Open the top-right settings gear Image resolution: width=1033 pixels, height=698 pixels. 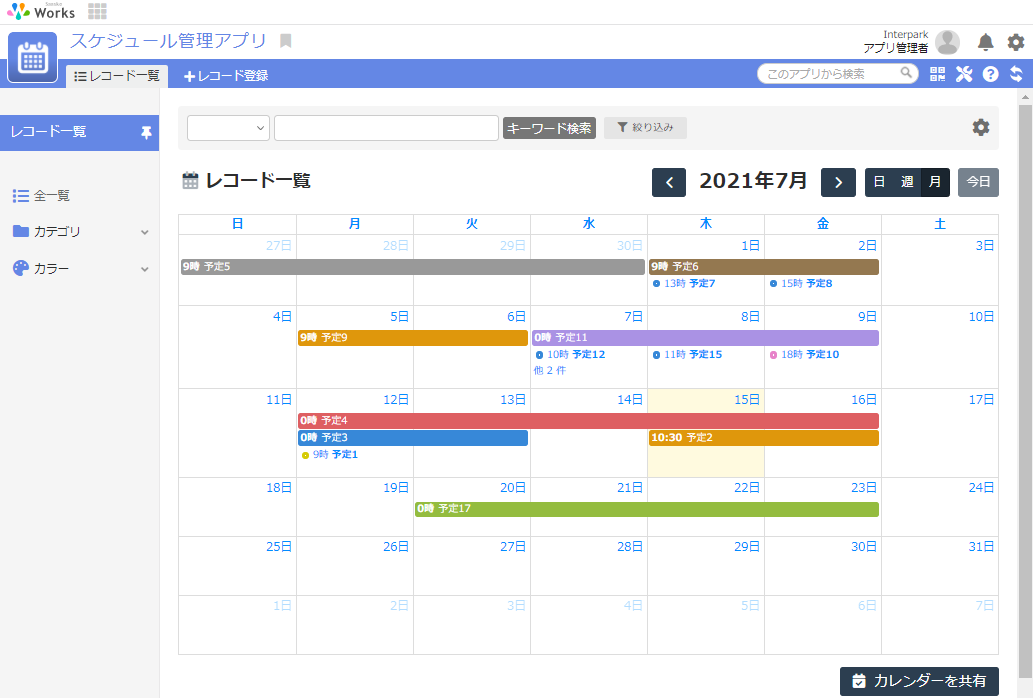click(x=1016, y=42)
